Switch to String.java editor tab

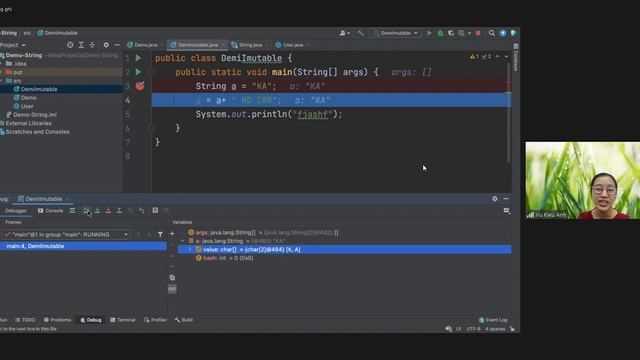pos(250,45)
